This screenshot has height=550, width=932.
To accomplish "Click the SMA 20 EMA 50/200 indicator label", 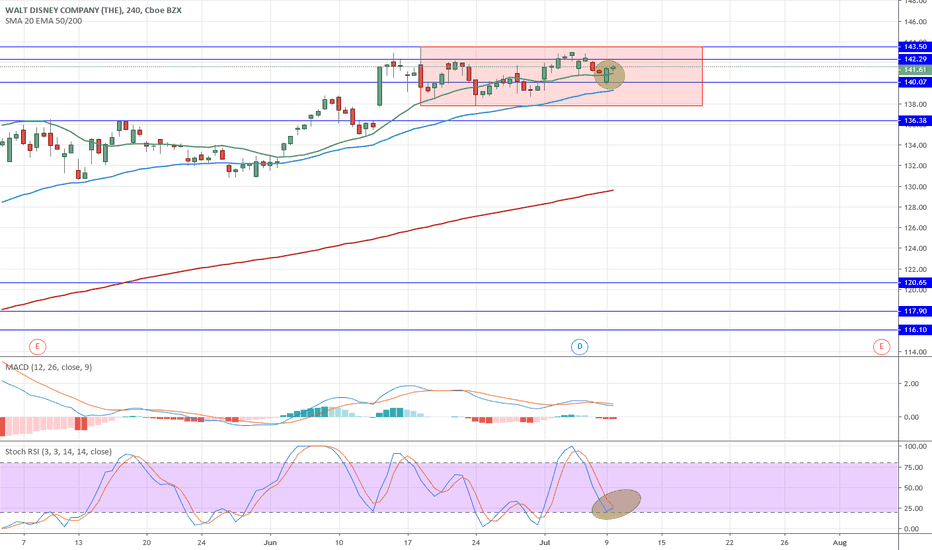I will (x=43, y=21).
